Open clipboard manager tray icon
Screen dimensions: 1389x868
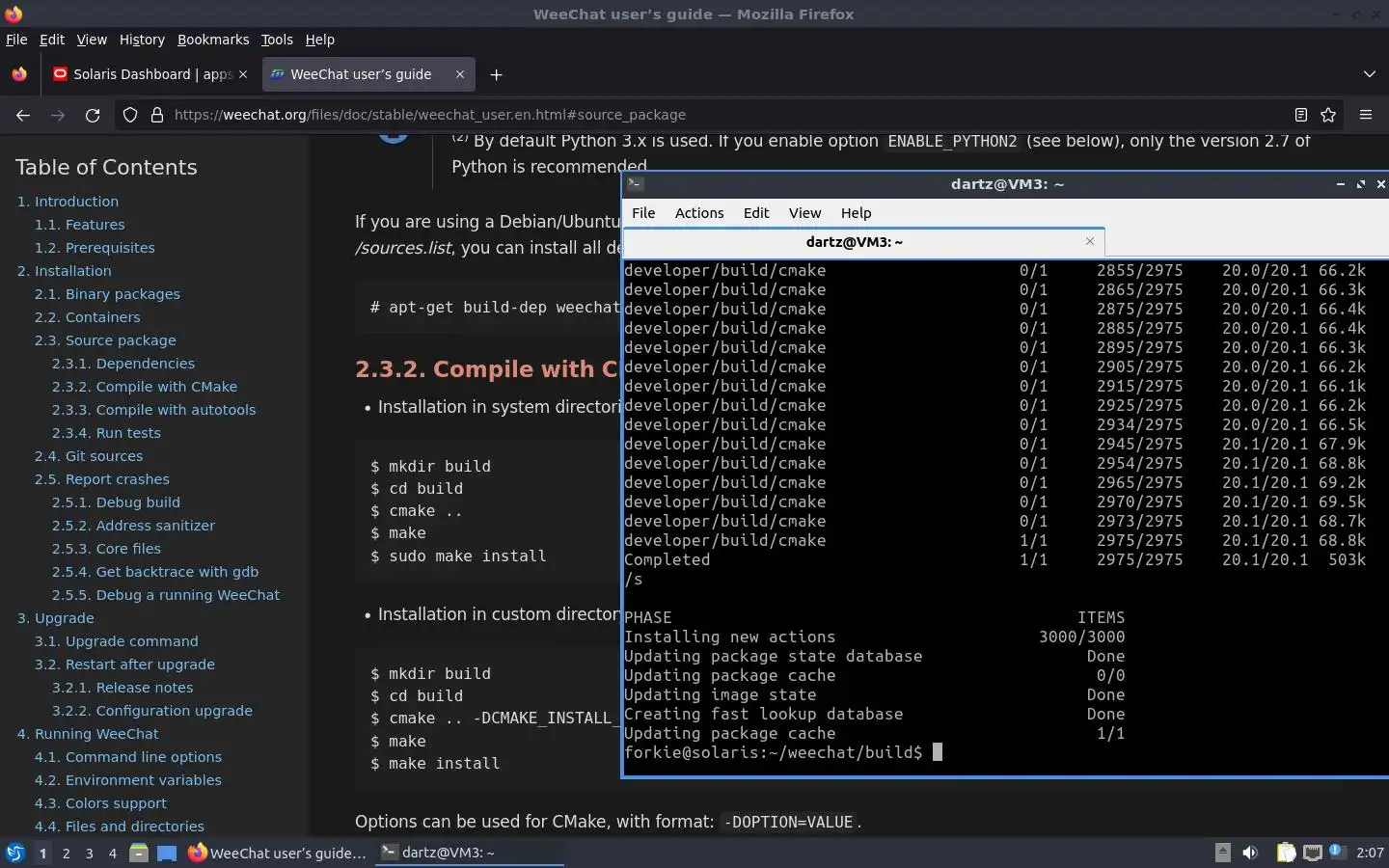click(1286, 853)
